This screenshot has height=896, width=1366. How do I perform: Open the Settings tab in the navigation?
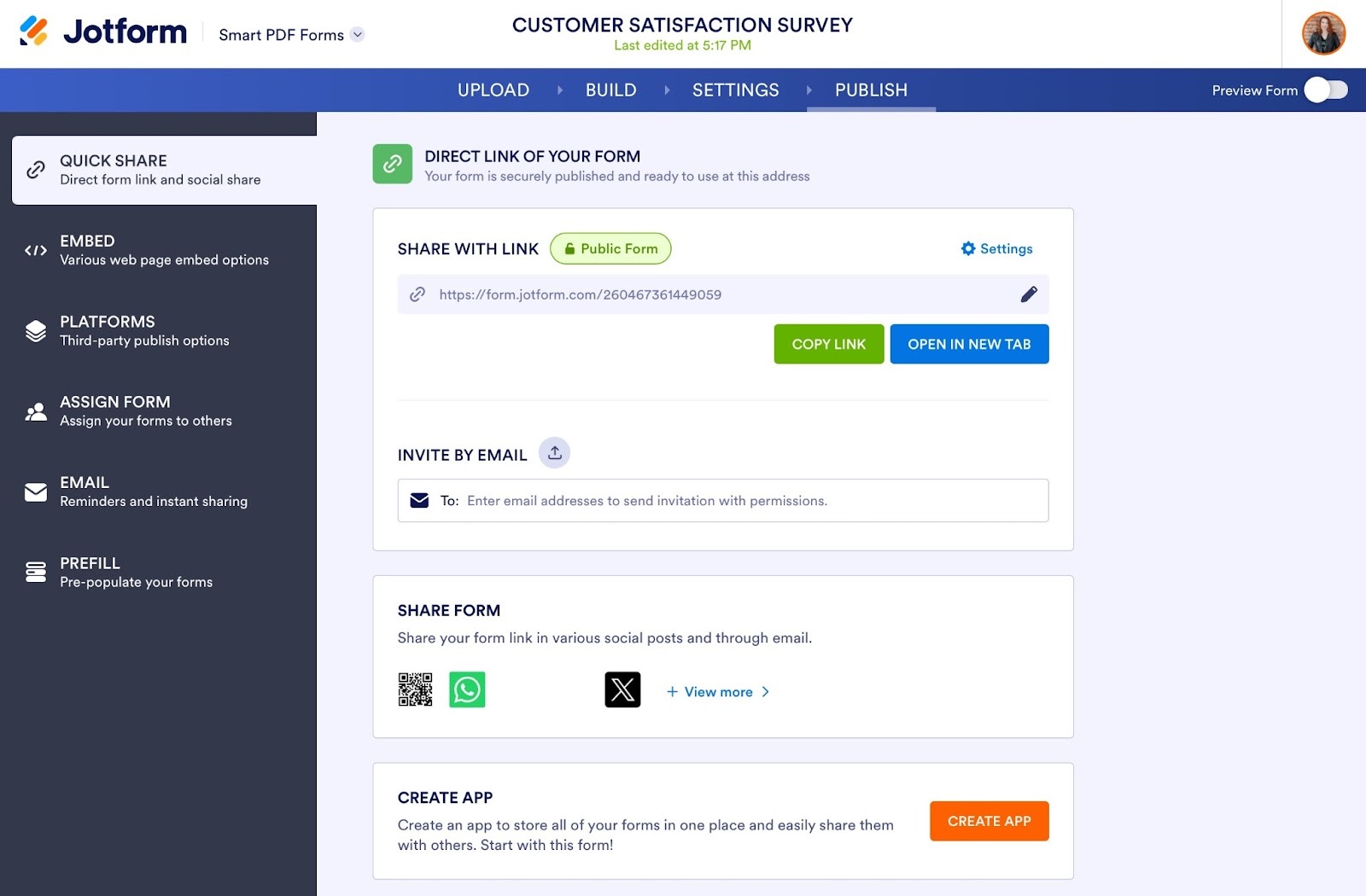735,90
